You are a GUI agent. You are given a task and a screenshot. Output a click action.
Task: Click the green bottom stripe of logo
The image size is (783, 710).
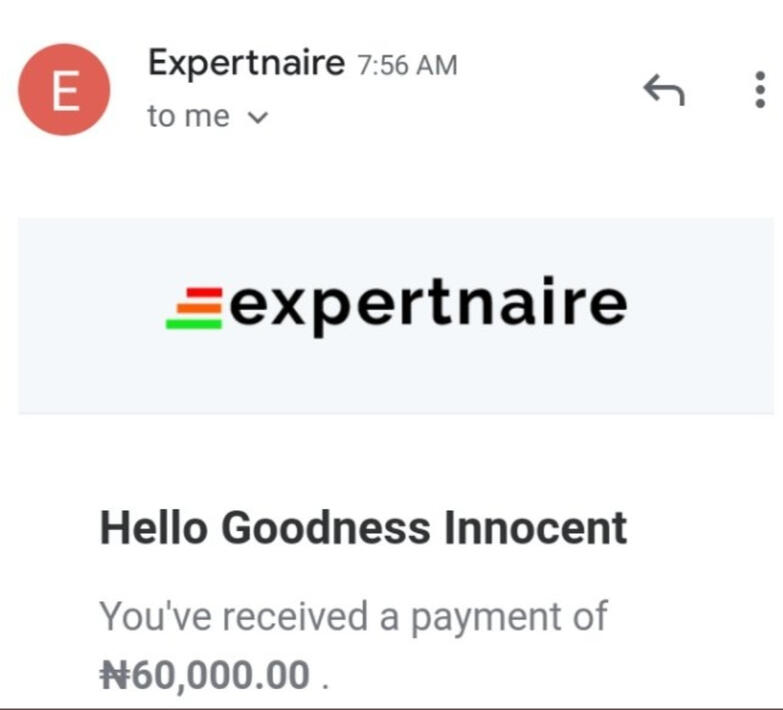[192, 323]
